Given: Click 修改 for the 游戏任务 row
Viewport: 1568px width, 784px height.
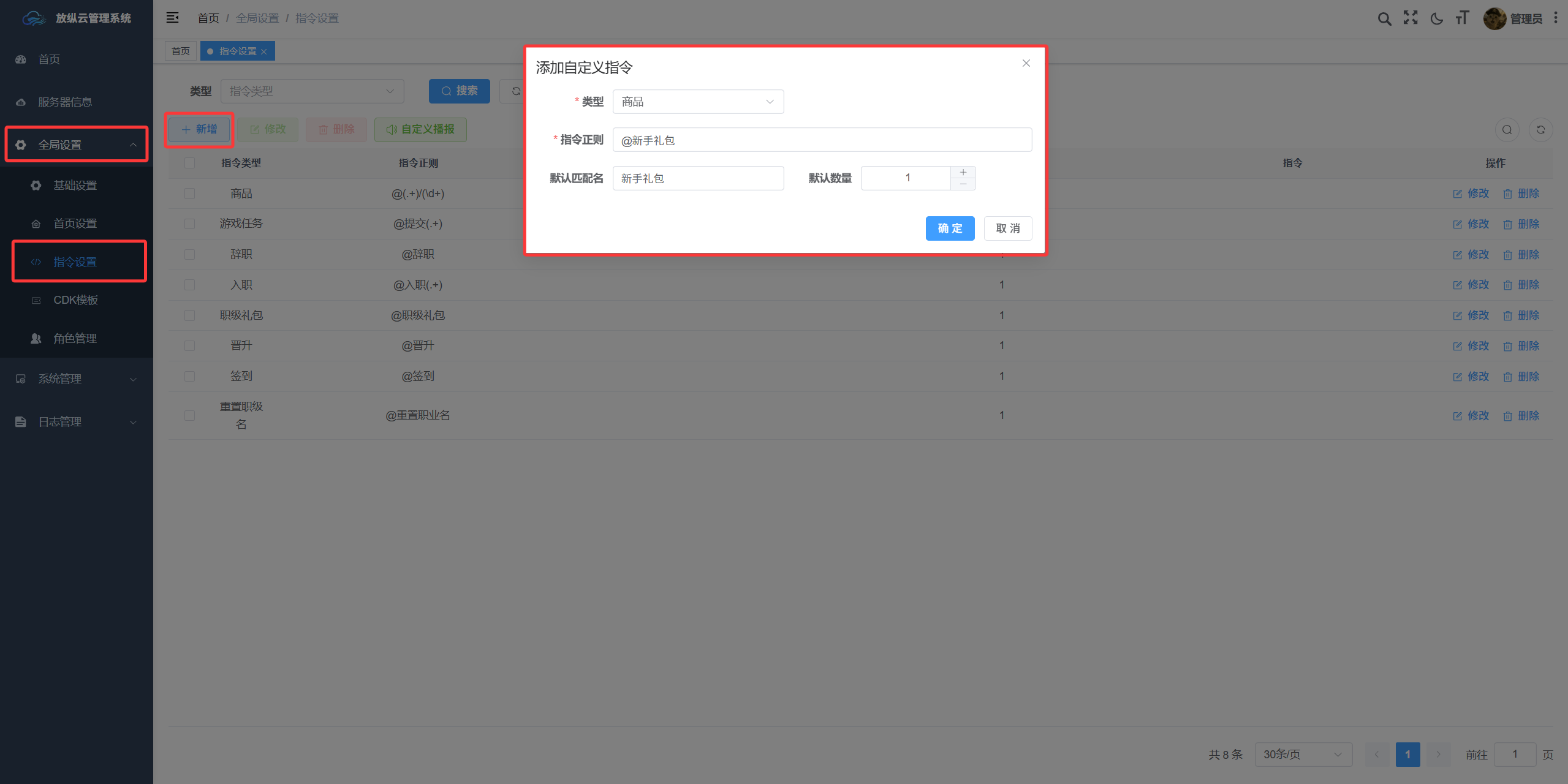Looking at the screenshot, I should point(1471,224).
